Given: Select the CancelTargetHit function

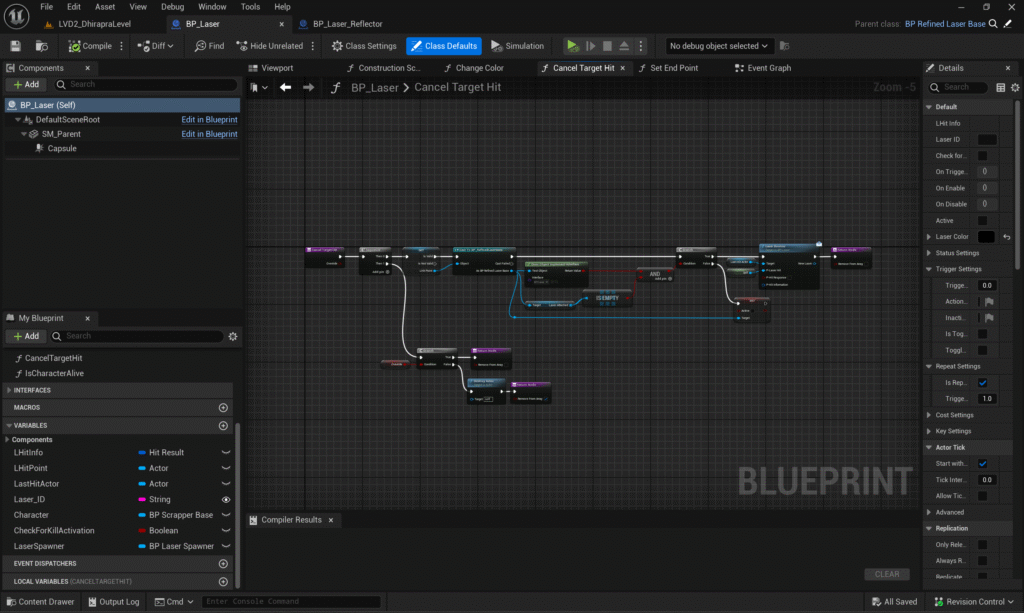Looking at the screenshot, I should click(54, 358).
